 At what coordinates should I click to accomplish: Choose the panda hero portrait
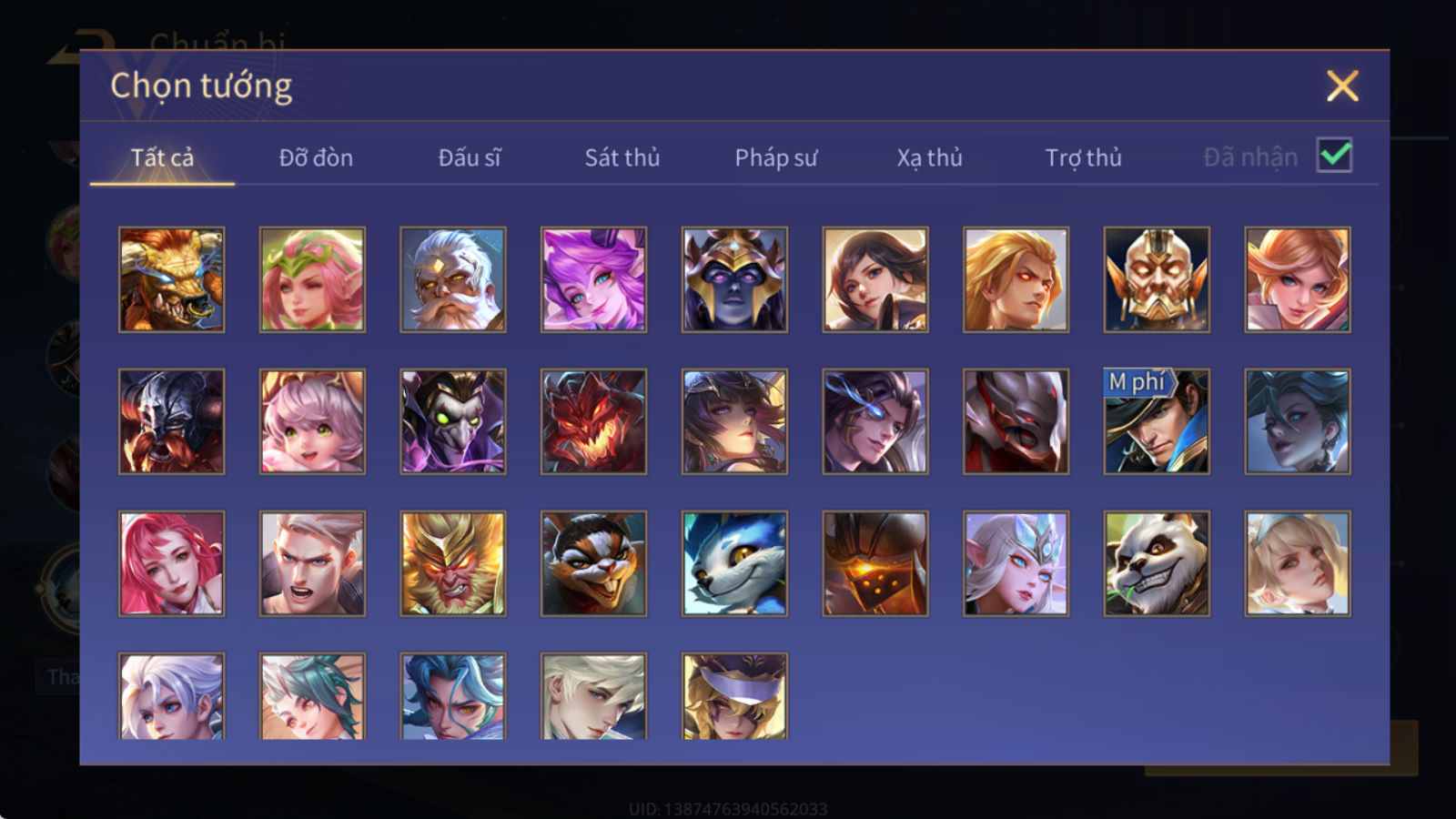tap(1157, 563)
